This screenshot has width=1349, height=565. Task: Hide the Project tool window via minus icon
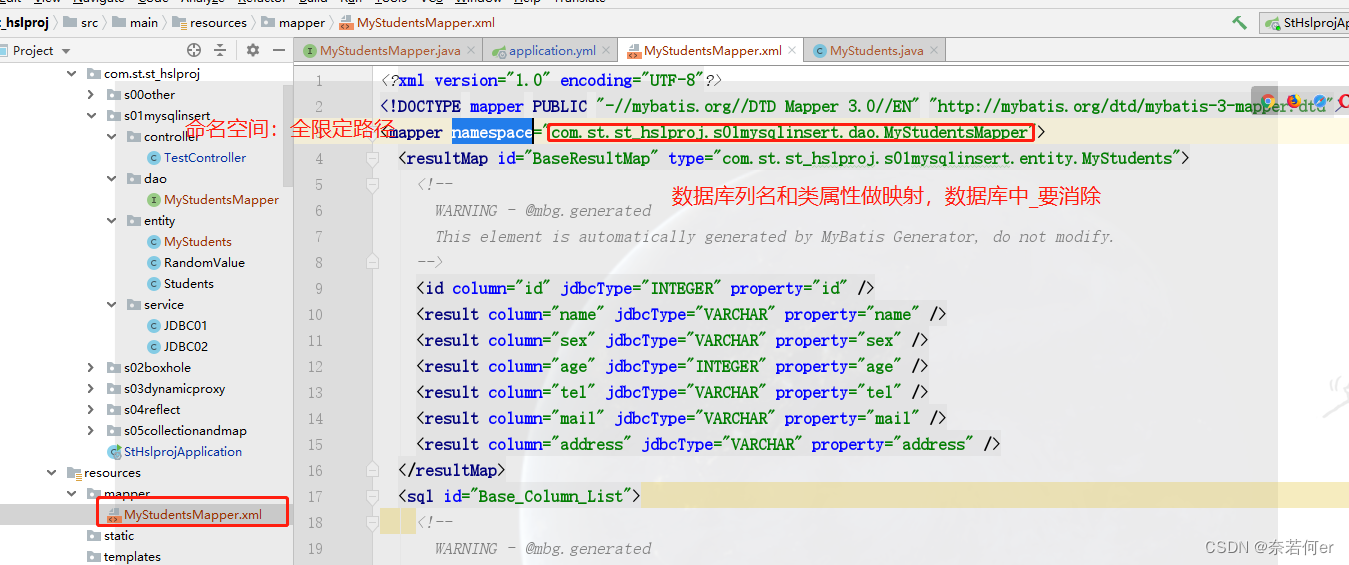point(277,50)
